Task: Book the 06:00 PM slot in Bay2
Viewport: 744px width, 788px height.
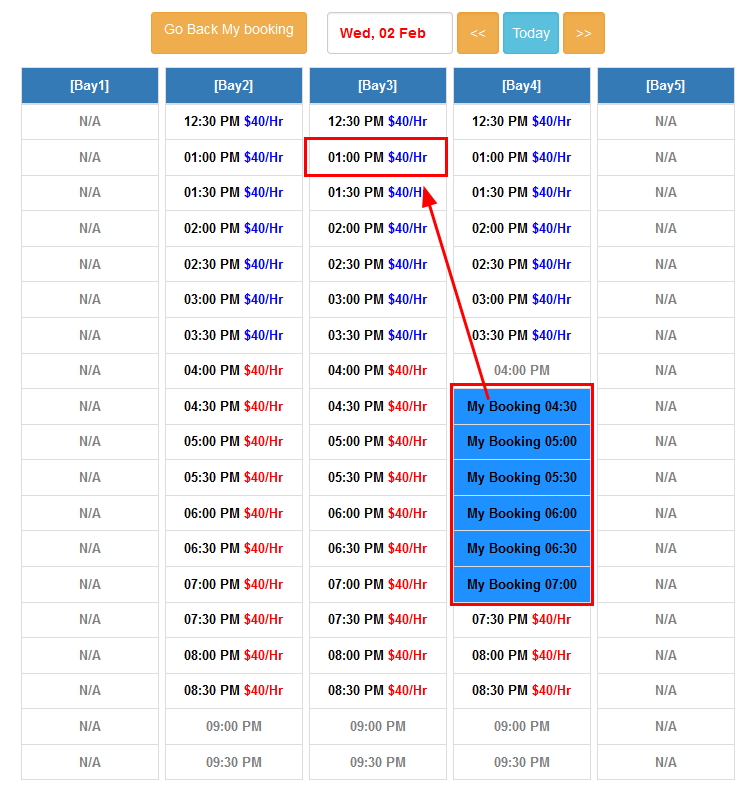Action: click(233, 513)
